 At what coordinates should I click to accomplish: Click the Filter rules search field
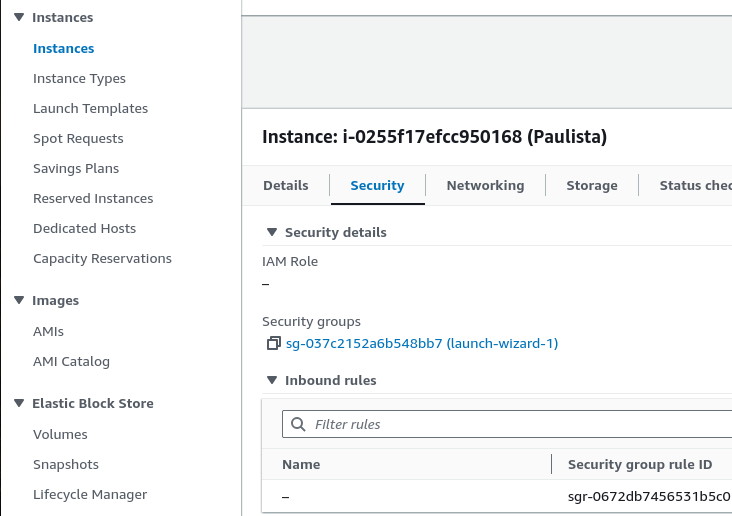point(507,424)
